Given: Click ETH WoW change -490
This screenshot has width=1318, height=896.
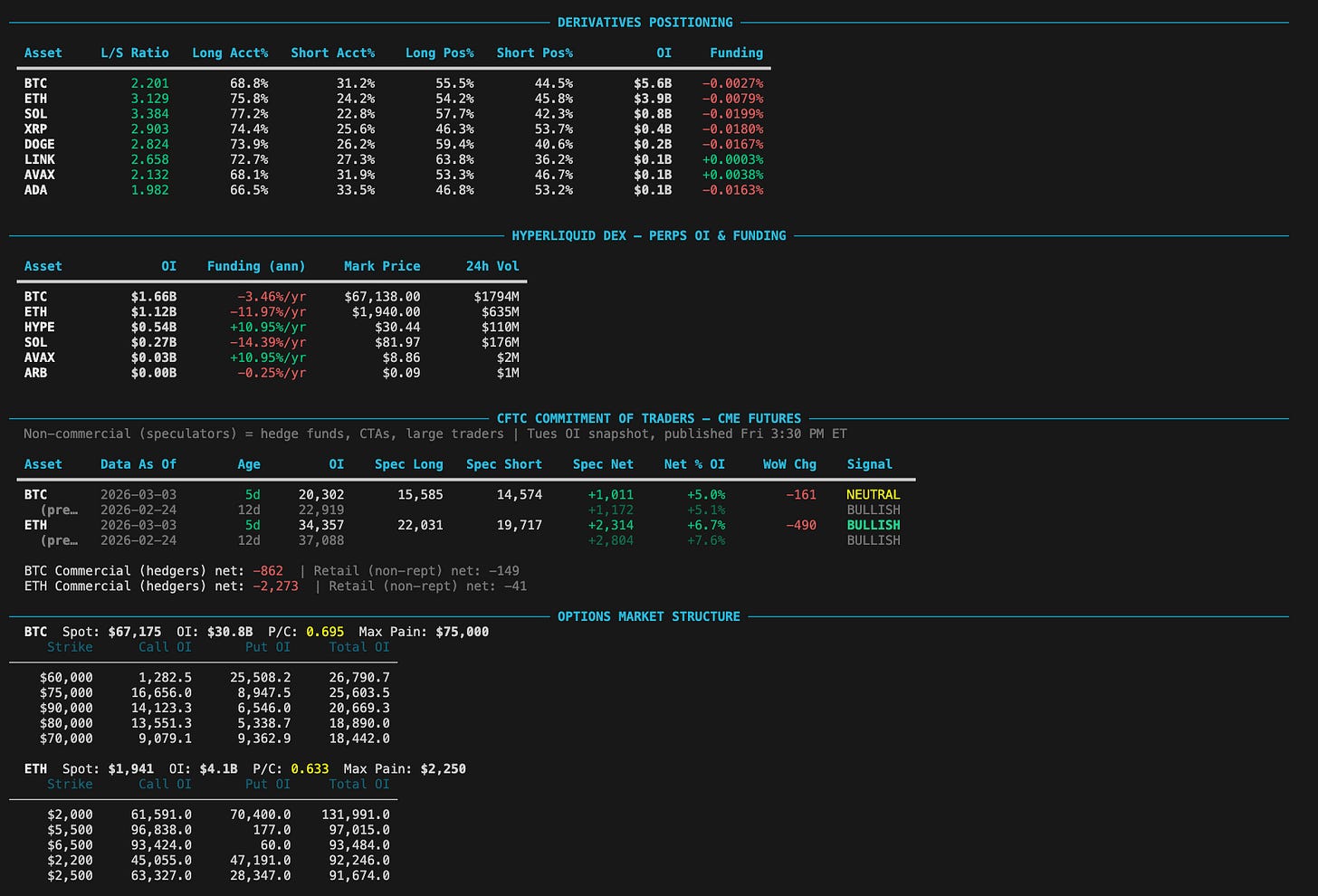Looking at the screenshot, I should point(801,525).
